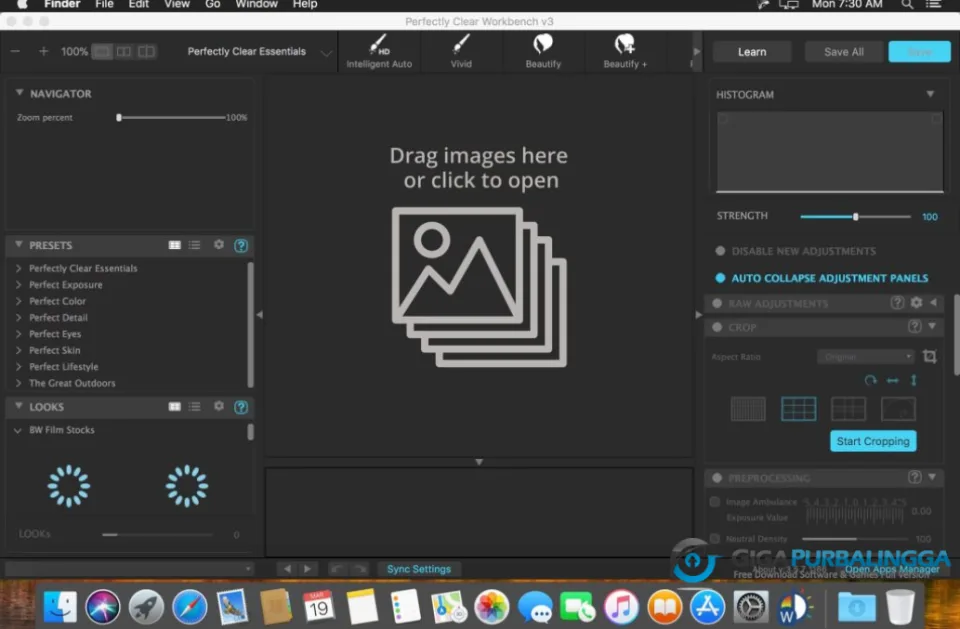Open the Help menu
The height and width of the screenshot is (629, 960).
click(304, 5)
